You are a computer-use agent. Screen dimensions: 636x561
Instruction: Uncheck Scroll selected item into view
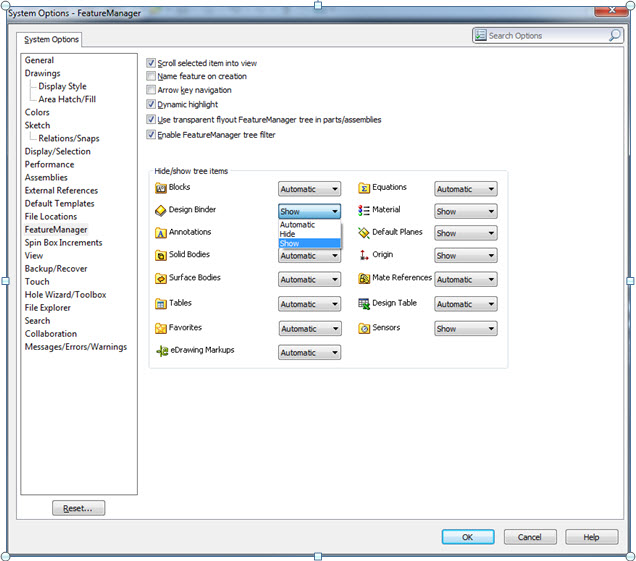[x=151, y=63]
